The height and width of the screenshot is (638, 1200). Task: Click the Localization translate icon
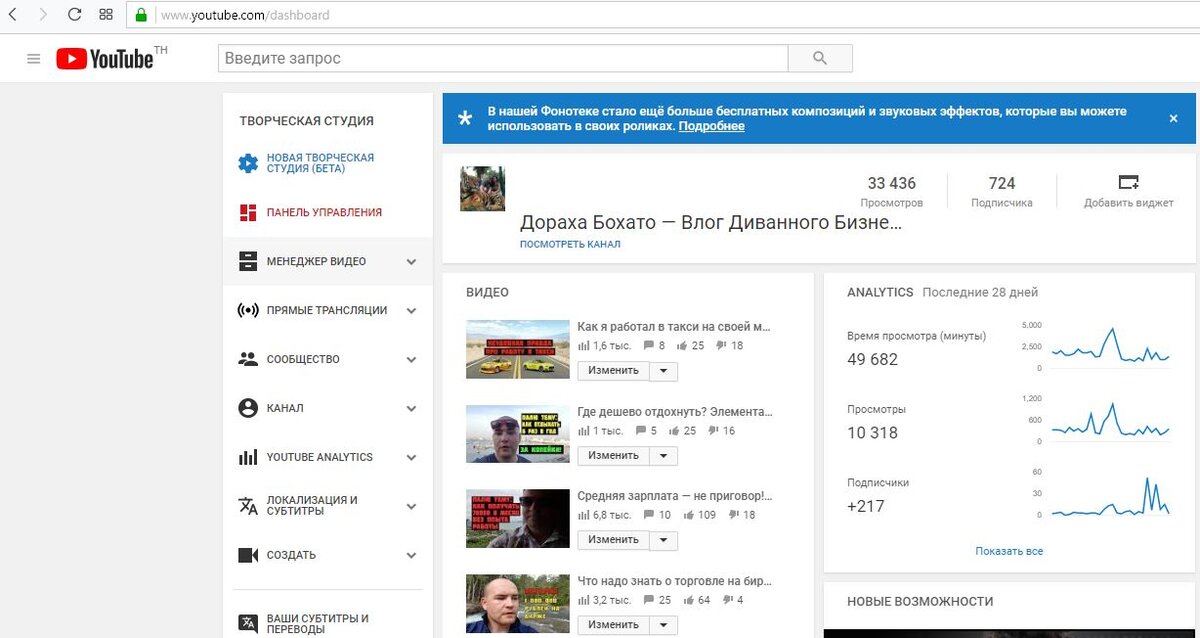click(248, 506)
